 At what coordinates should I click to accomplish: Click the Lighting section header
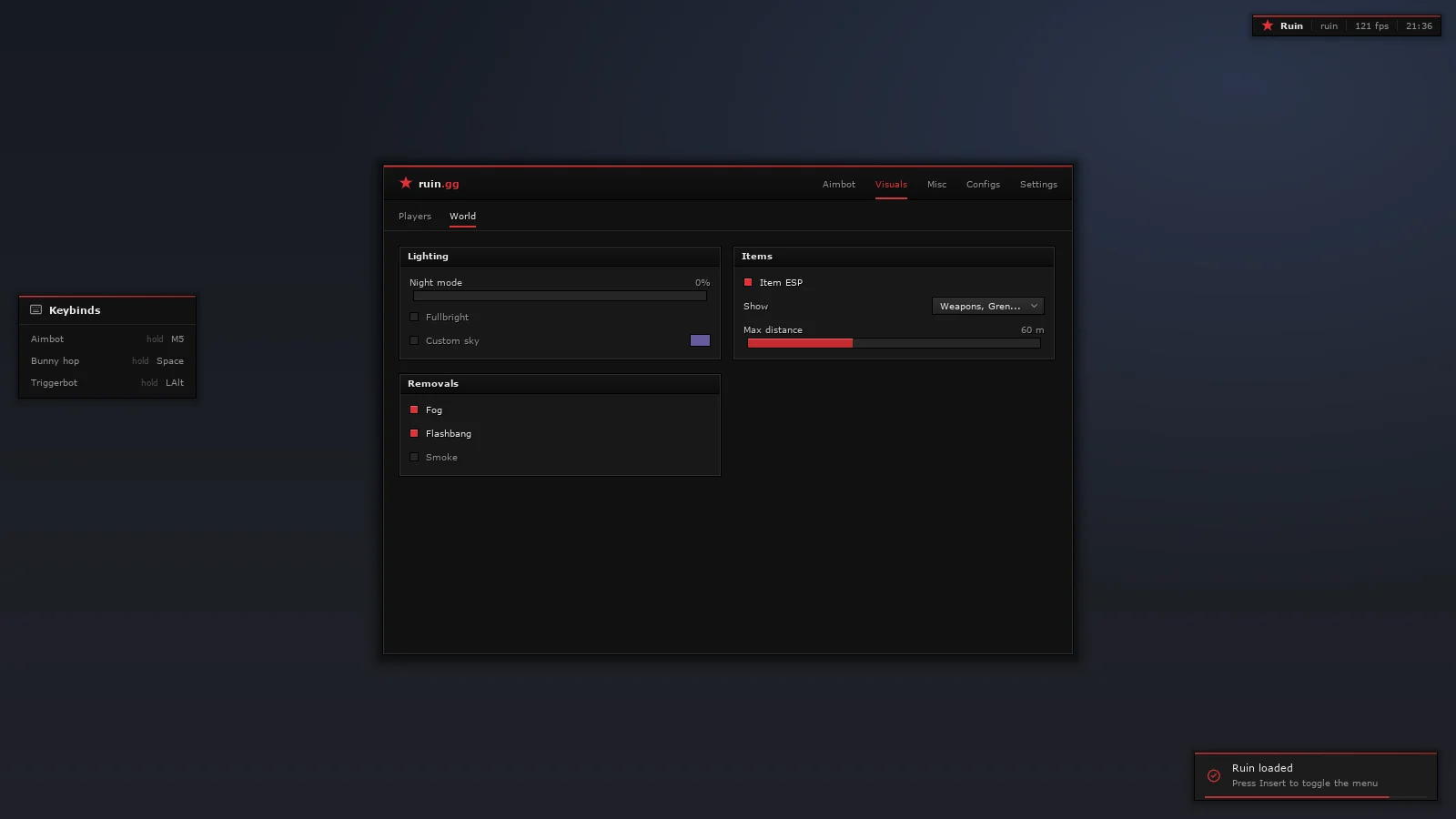pyautogui.click(x=560, y=257)
